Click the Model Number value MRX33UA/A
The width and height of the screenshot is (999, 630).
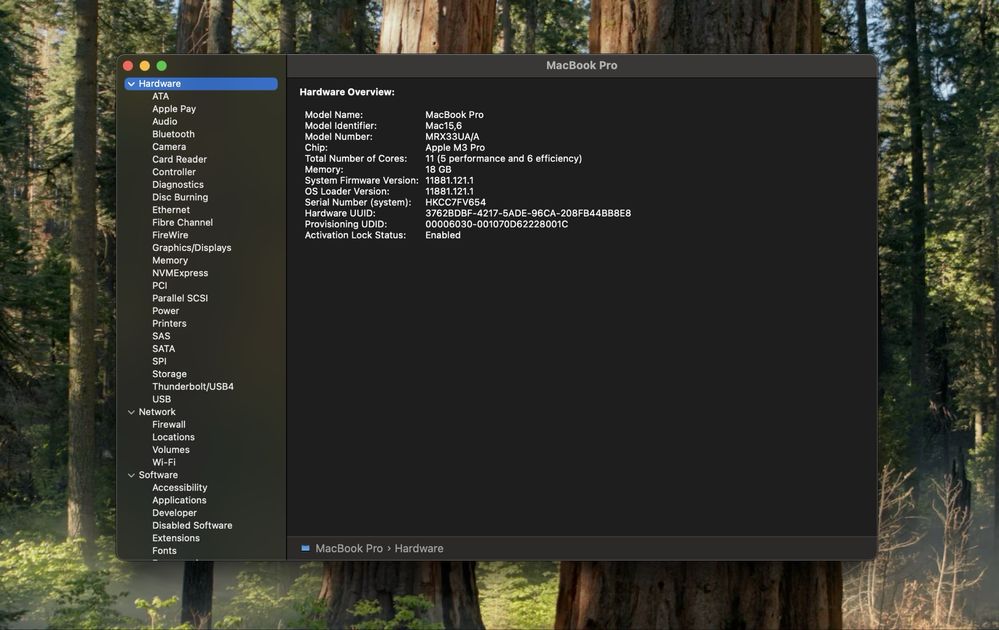[452, 136]
